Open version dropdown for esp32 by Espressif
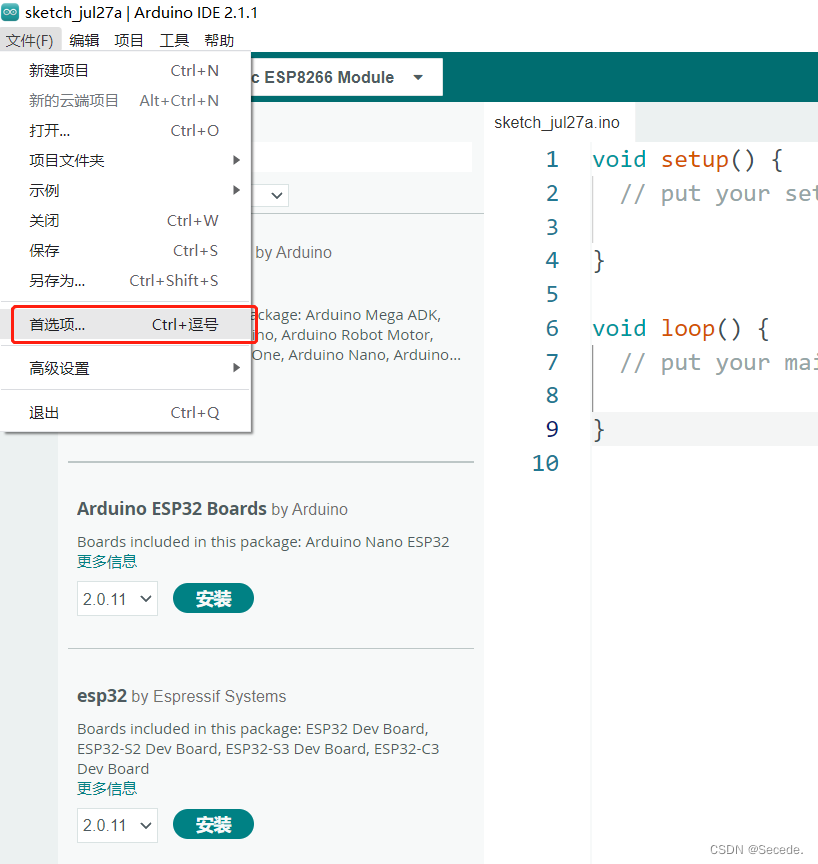This screenshot has width=818, height=864. [117, 825]
